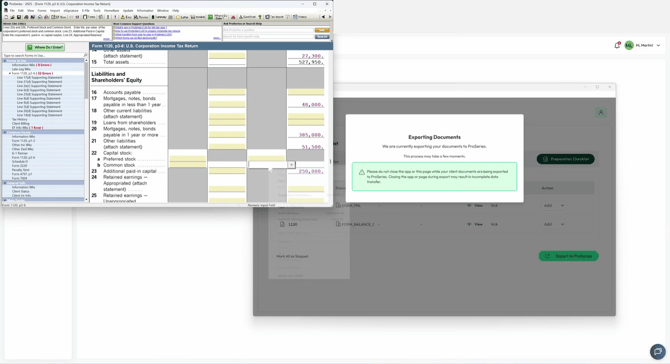Click the blue Search help button
The width and height of the screenshot is (670, 364).
(x=322, y=37)
